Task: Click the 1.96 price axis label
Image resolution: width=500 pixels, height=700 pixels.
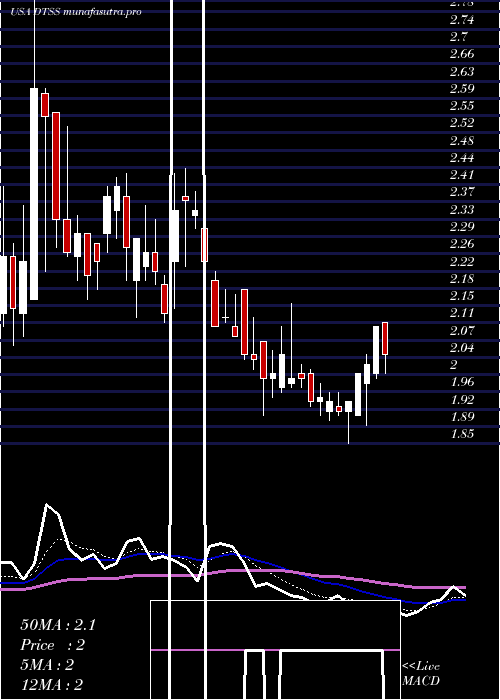Action: [x=462, y=382]
